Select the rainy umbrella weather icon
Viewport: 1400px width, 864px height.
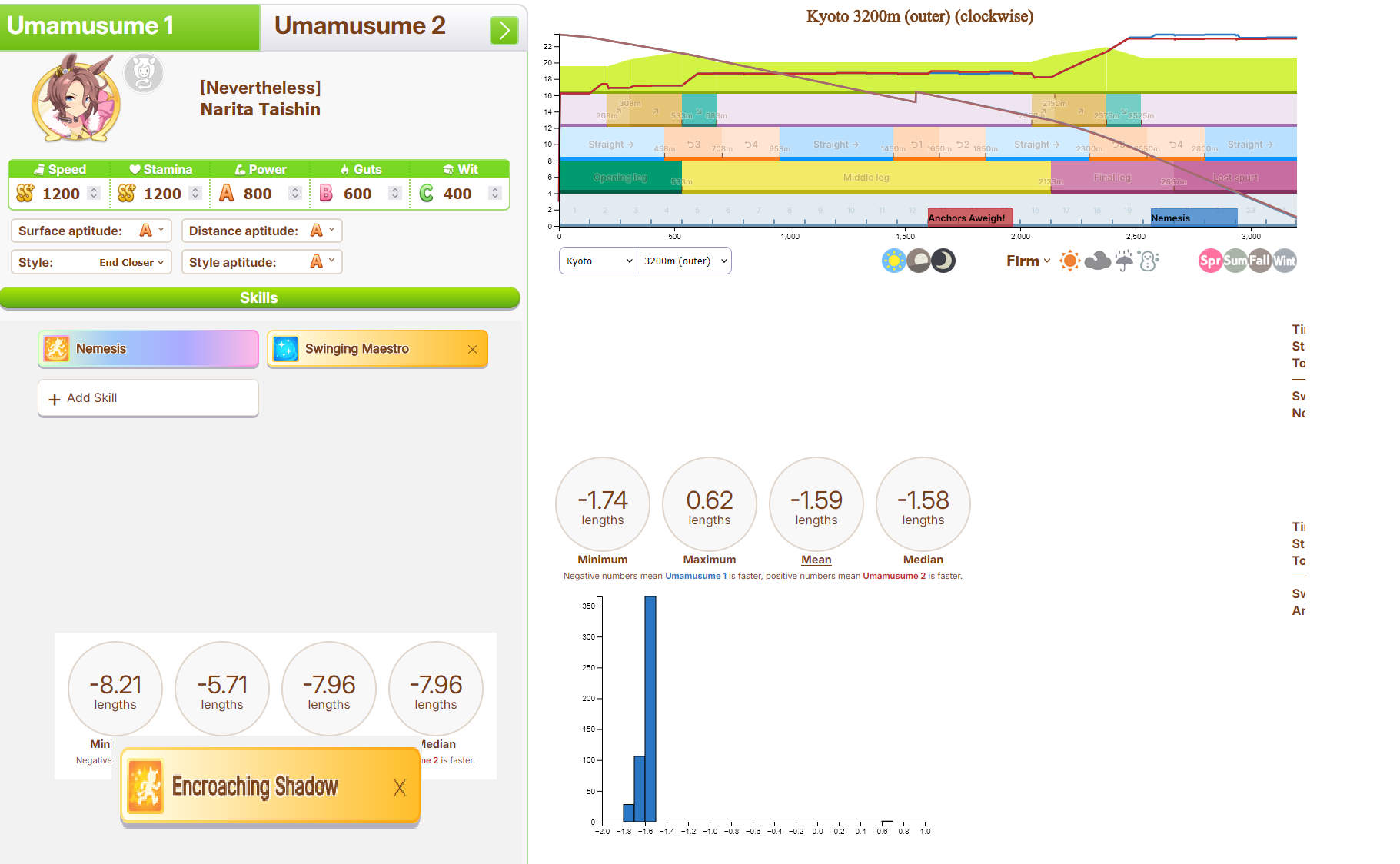[x=1124, y=261]
